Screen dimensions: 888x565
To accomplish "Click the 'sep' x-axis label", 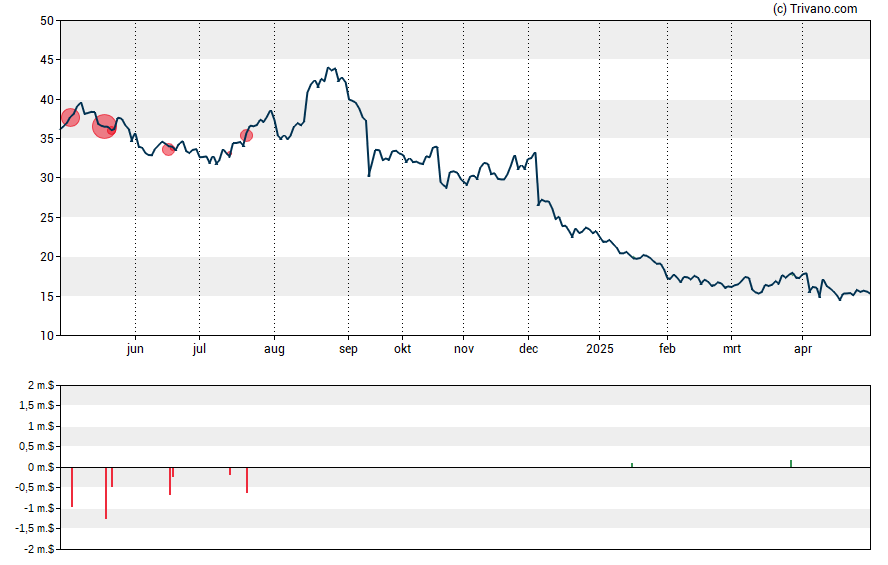I will (x=348, y=349).
